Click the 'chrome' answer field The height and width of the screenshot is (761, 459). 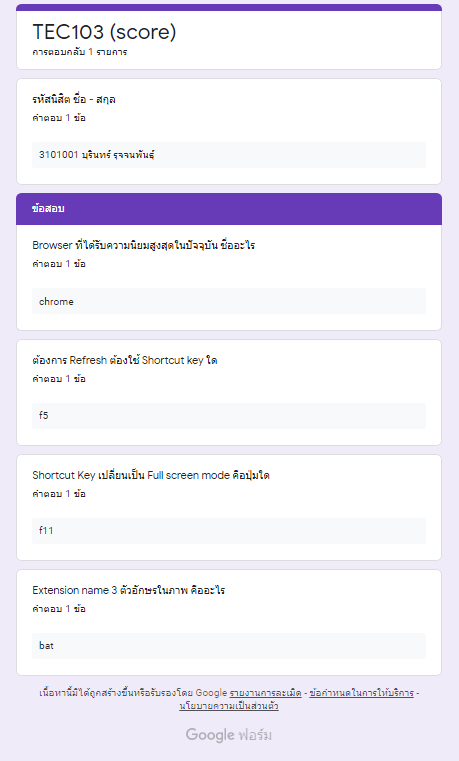coord(229,301)
